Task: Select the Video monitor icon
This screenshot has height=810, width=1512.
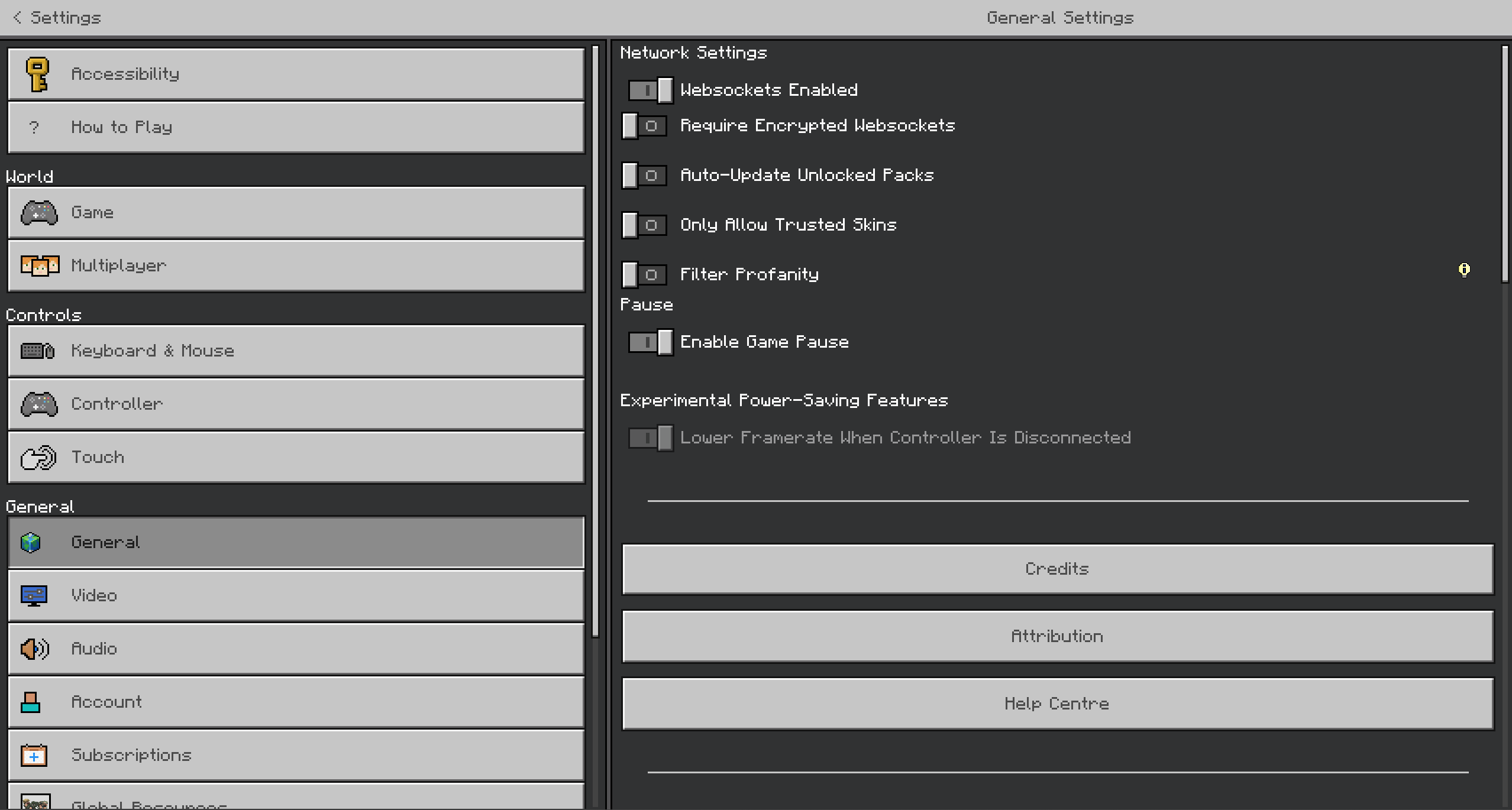Action: 33,595
